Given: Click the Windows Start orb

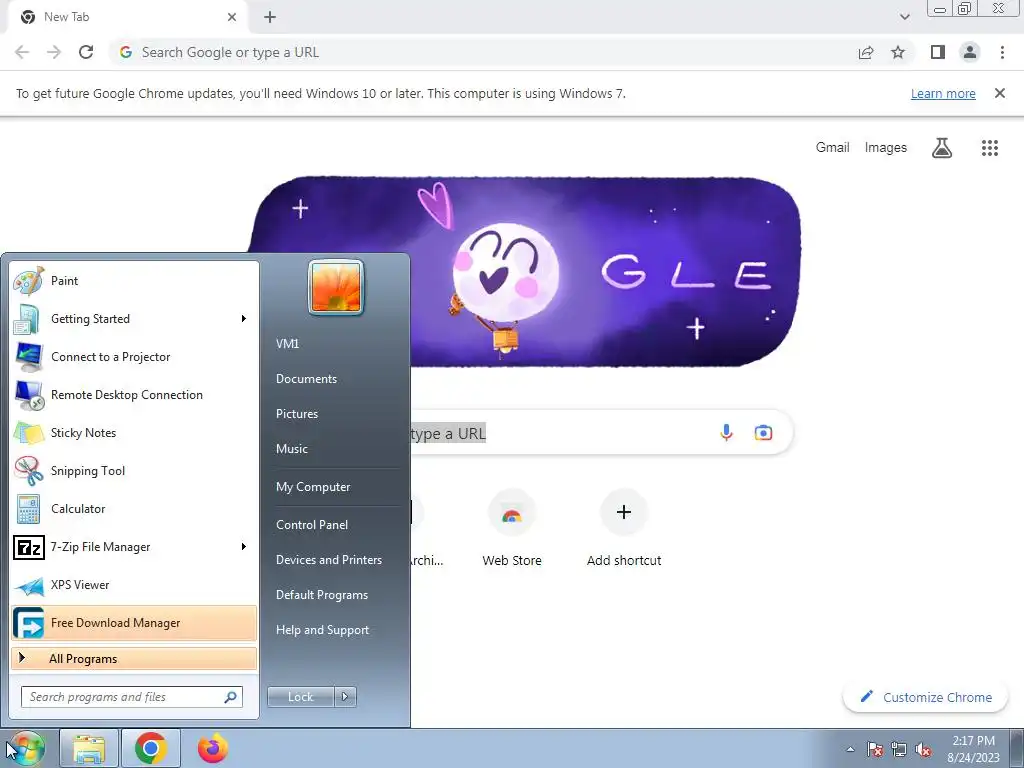Looking at the screenshot, I should click(x=25, y=748).
